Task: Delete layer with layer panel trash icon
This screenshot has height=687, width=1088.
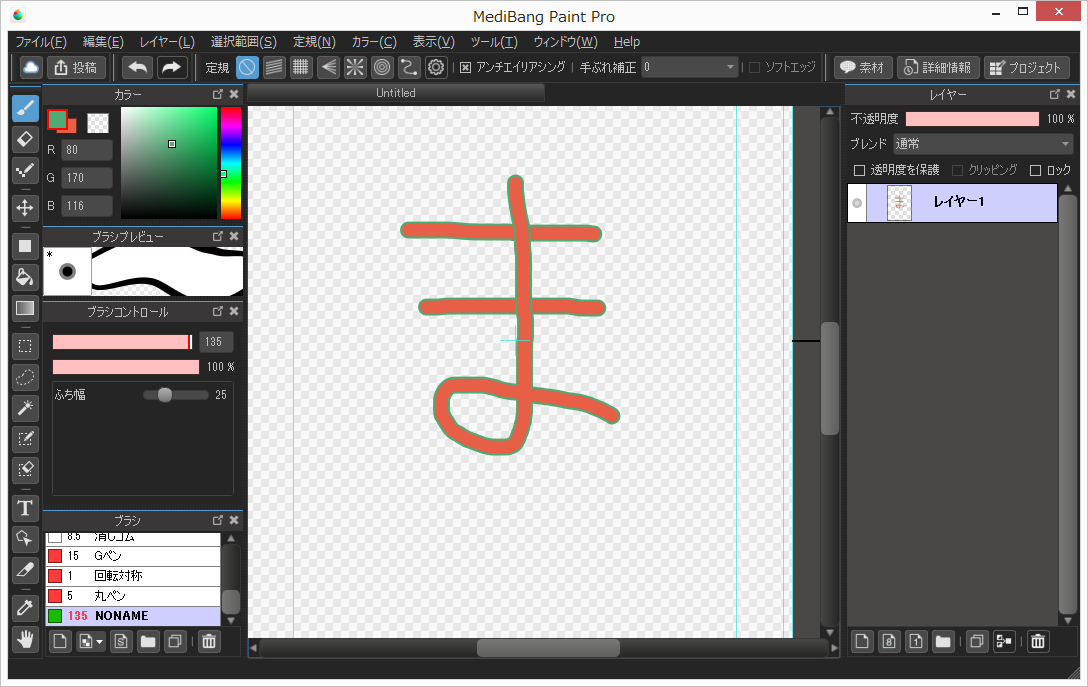Action: pyautogui.click(x=1038, y=642)
